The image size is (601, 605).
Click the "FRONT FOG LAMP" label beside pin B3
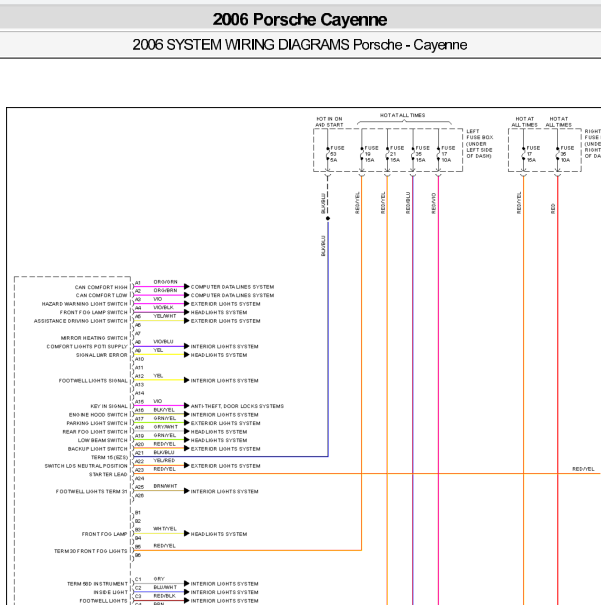[105, 534]
